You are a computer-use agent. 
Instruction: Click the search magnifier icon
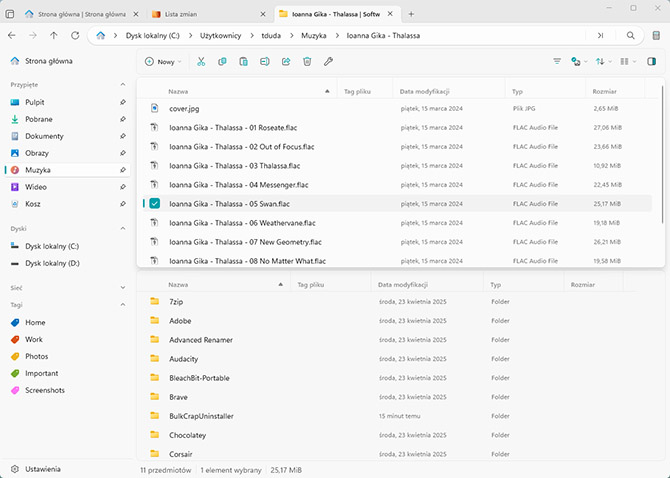pyautogui.click(x=630, y=35)
